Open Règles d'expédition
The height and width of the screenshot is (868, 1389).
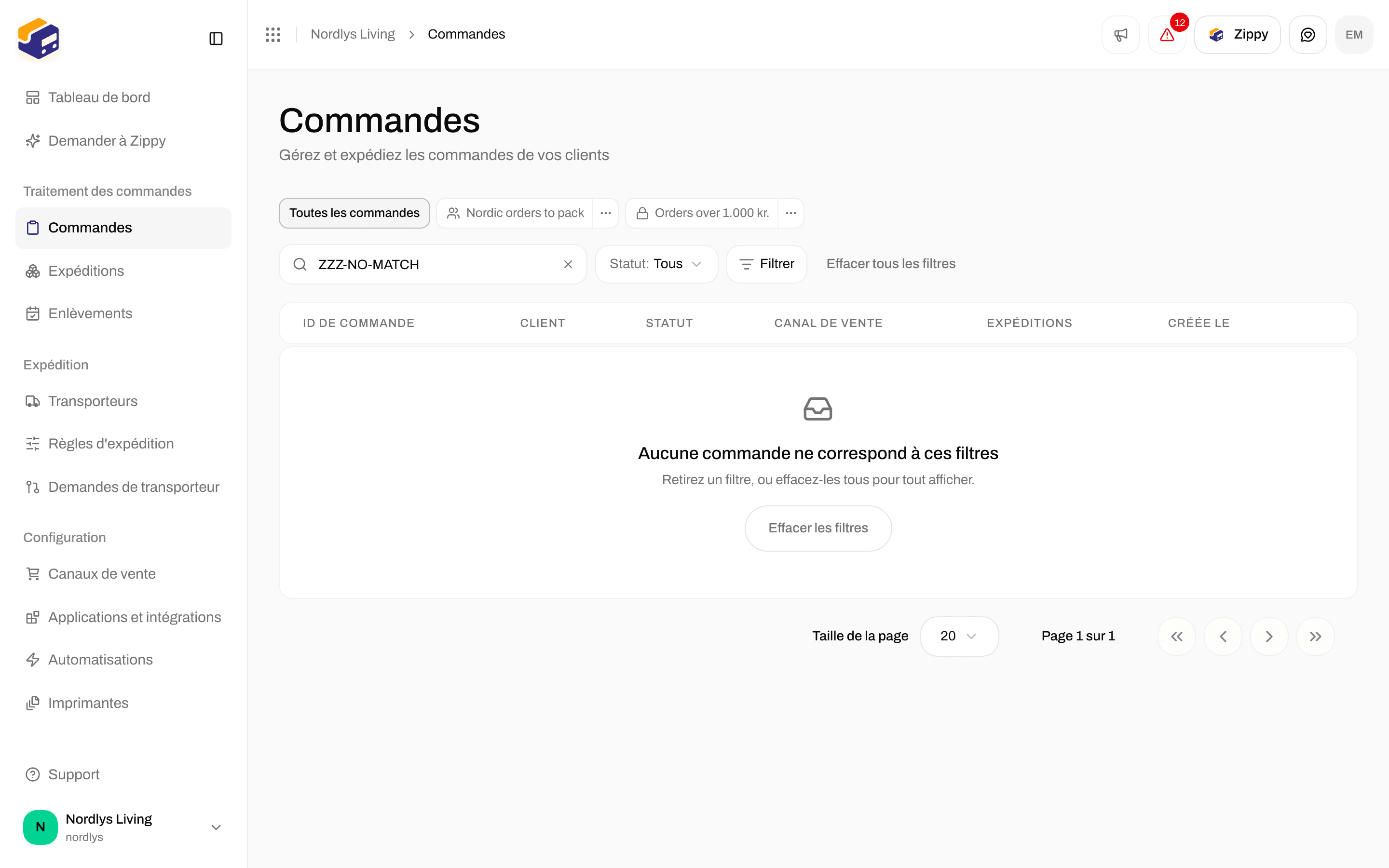click(x=123, y=444)
